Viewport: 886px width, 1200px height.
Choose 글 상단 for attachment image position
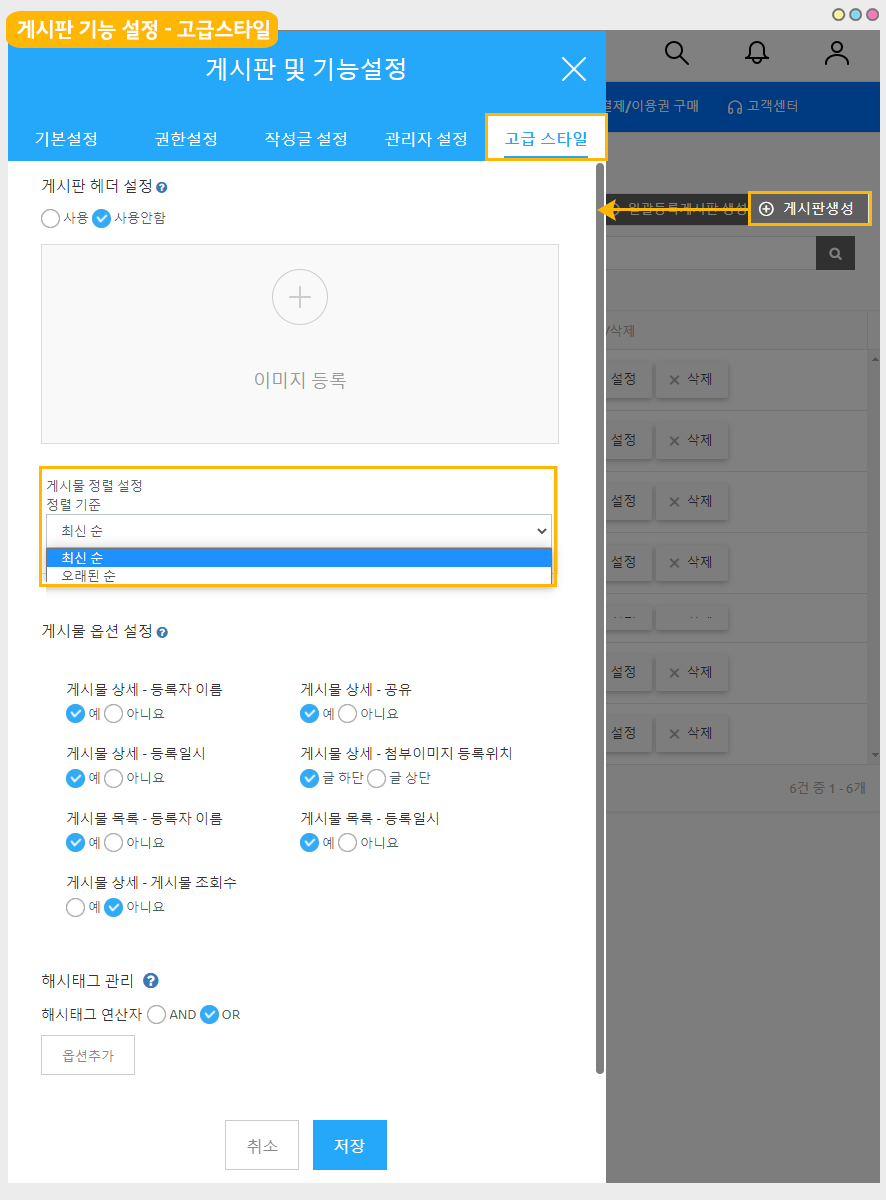coord(377,778)
